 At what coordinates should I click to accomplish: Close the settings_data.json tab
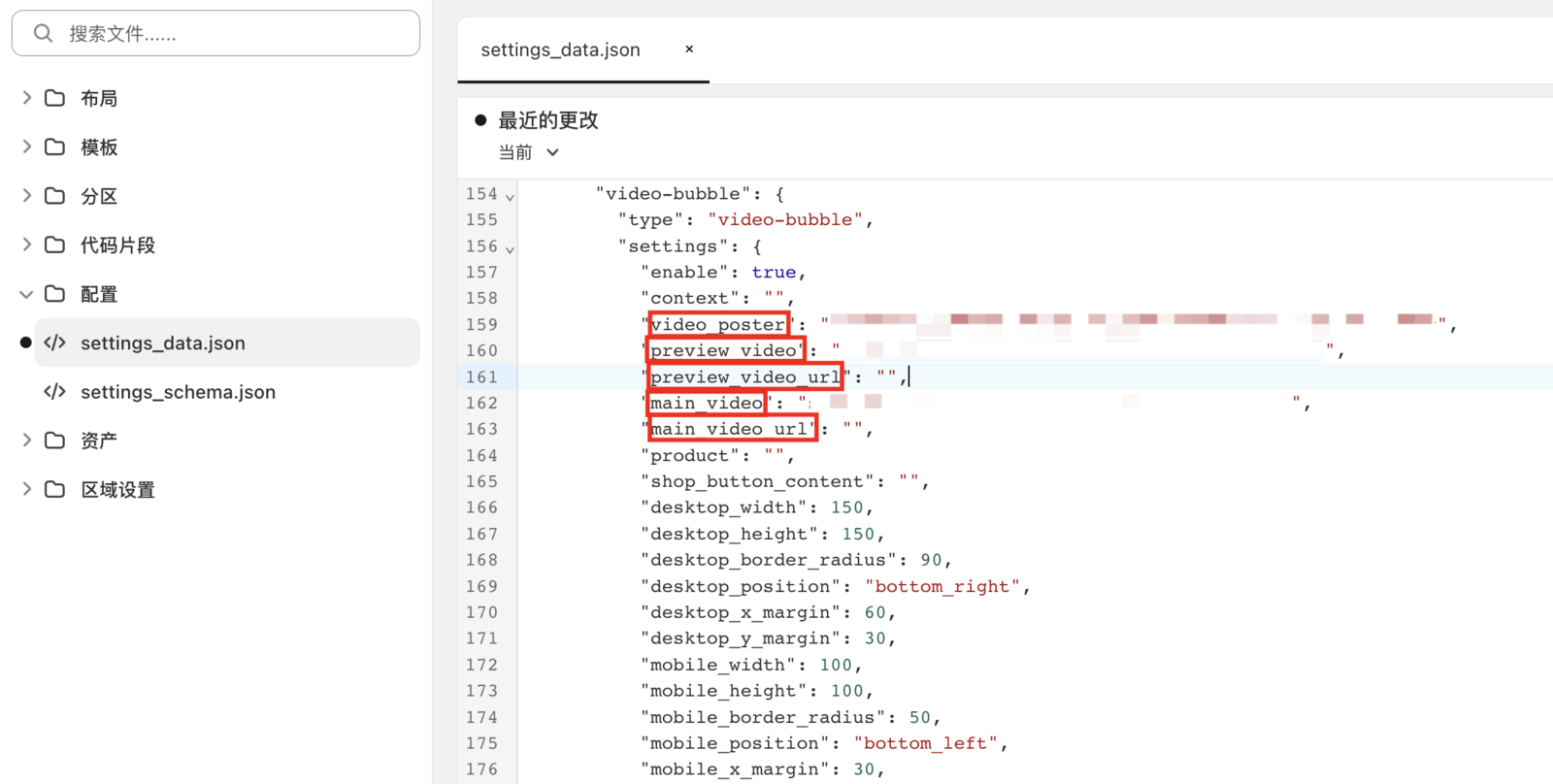tap(689, 49)
